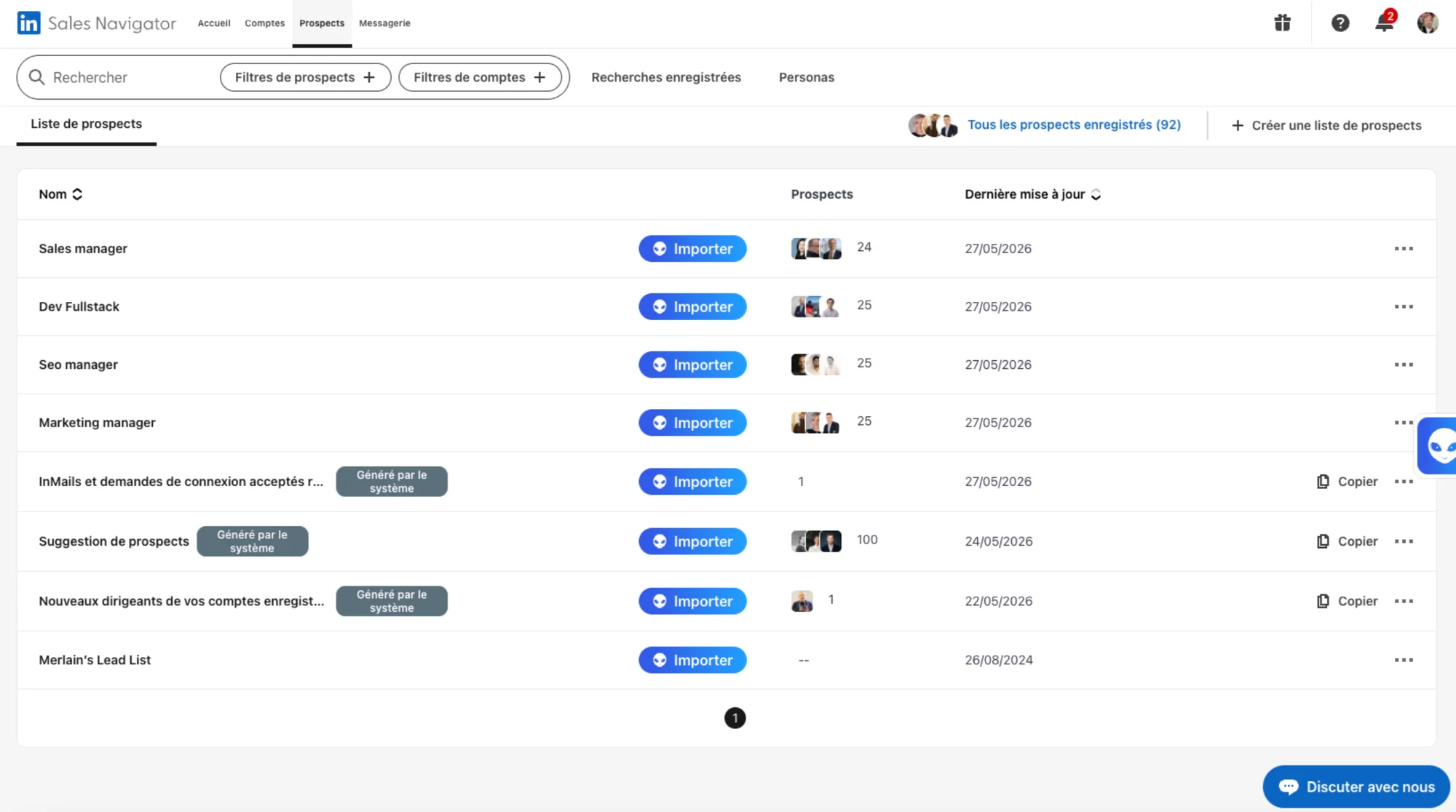Import the Nouveaux dirigeants list

pos(692,601)
